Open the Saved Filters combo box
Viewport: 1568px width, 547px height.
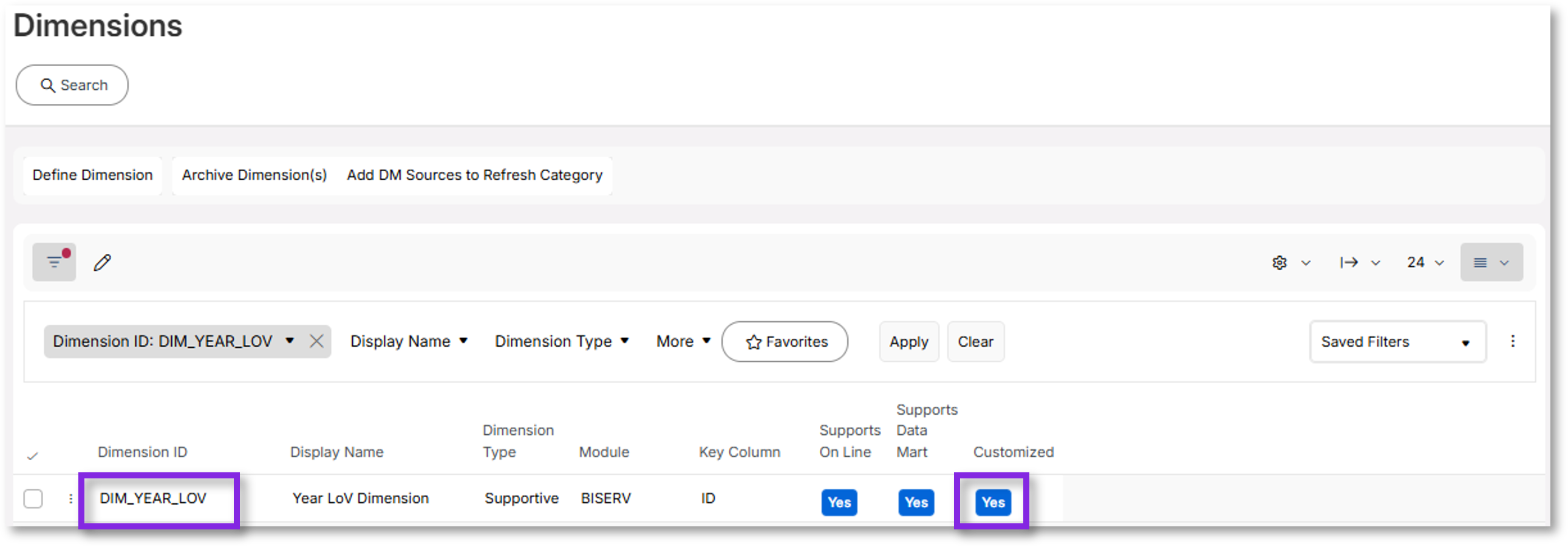pyautogui.click(x=1397, y=342)
